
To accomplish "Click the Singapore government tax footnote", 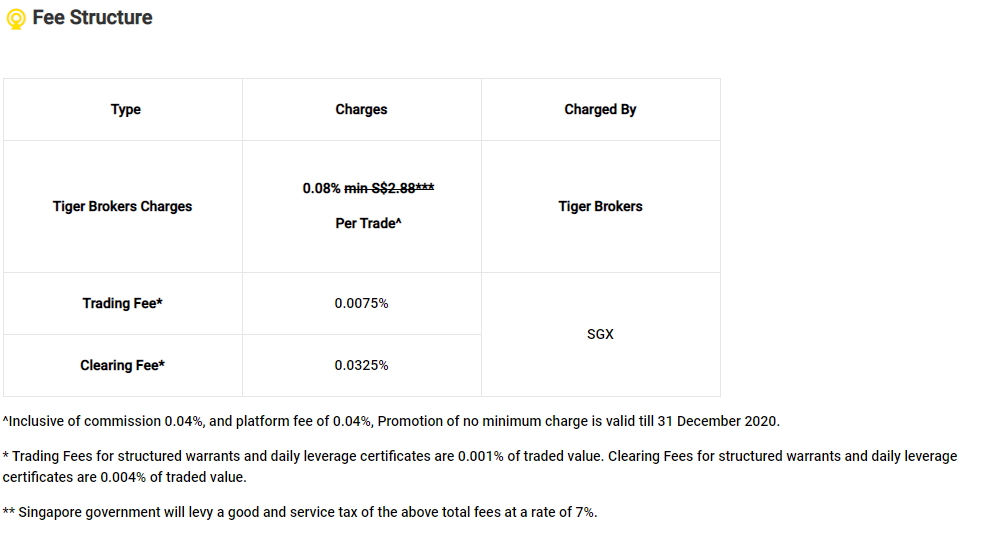I will point(300,512).
